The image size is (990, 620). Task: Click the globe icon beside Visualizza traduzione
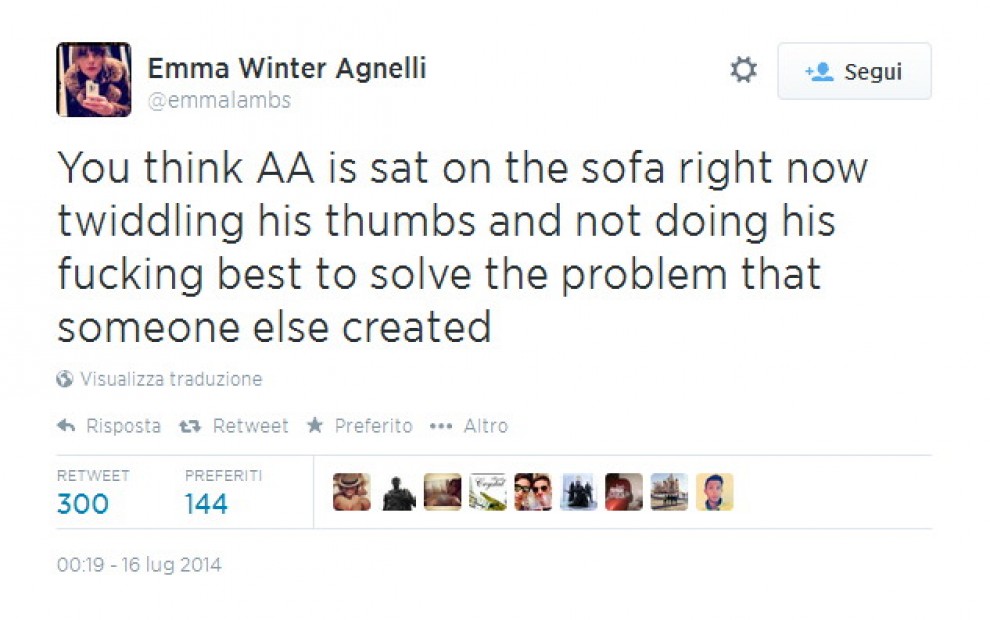click(65, 379)
